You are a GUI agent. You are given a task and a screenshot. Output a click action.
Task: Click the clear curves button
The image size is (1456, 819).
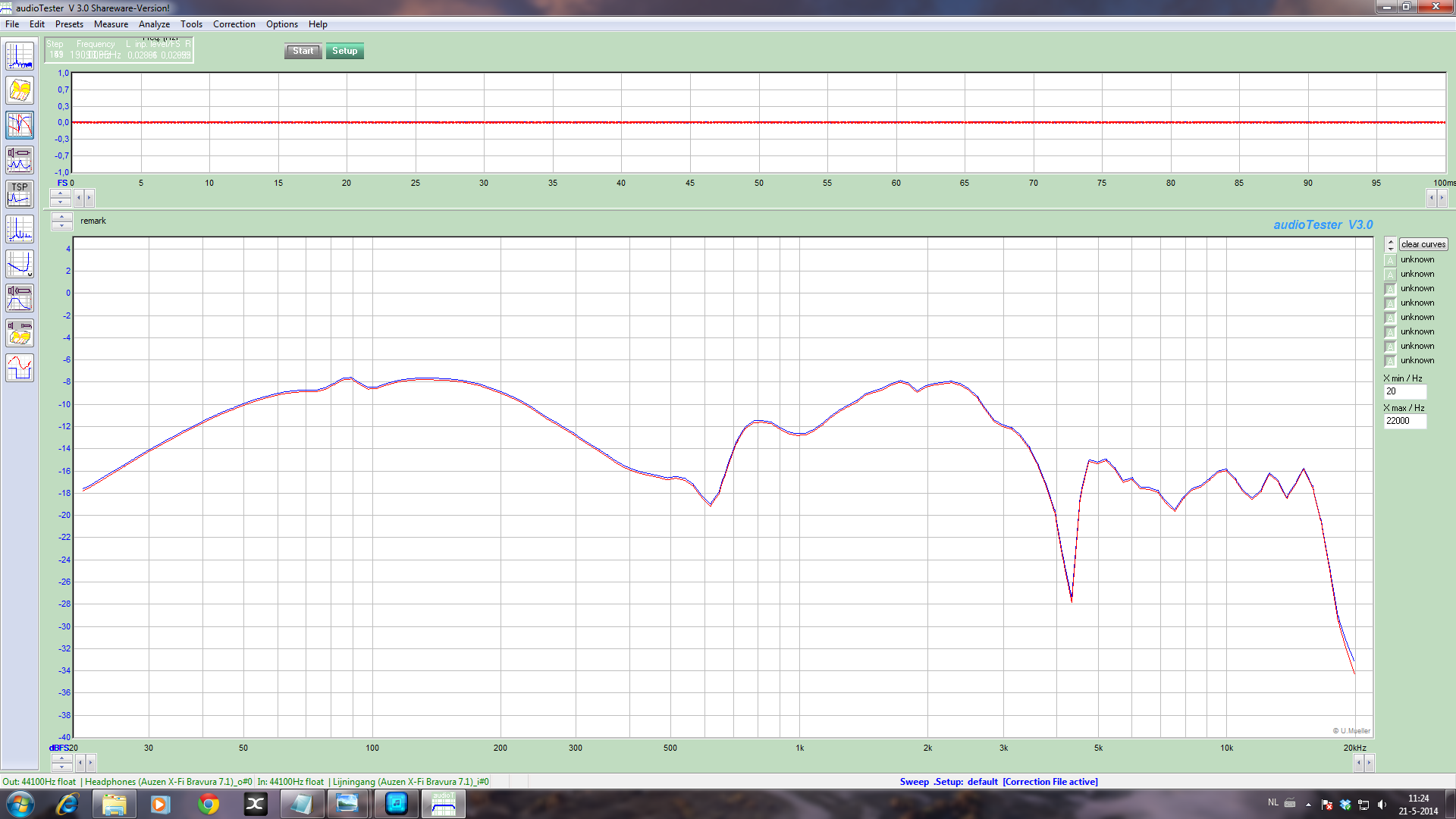pos(1423,244)
